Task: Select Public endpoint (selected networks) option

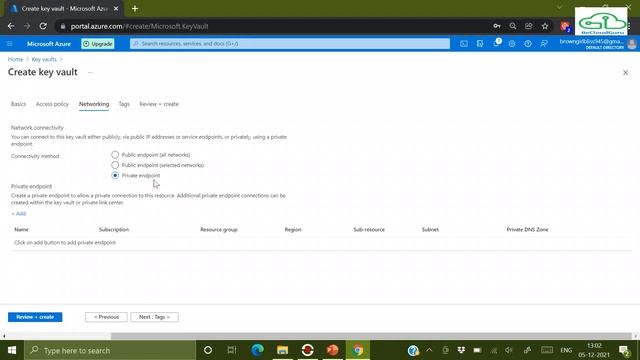Action: (x=115, y=165)
